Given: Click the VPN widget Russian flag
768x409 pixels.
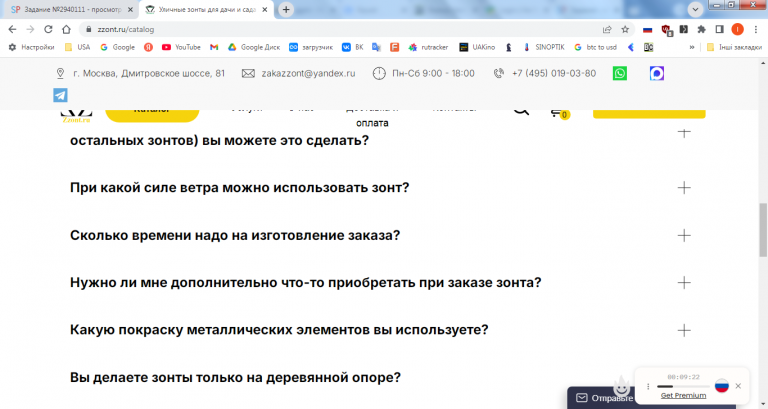Looking at the screenshot, I should [x=721, y=386].
